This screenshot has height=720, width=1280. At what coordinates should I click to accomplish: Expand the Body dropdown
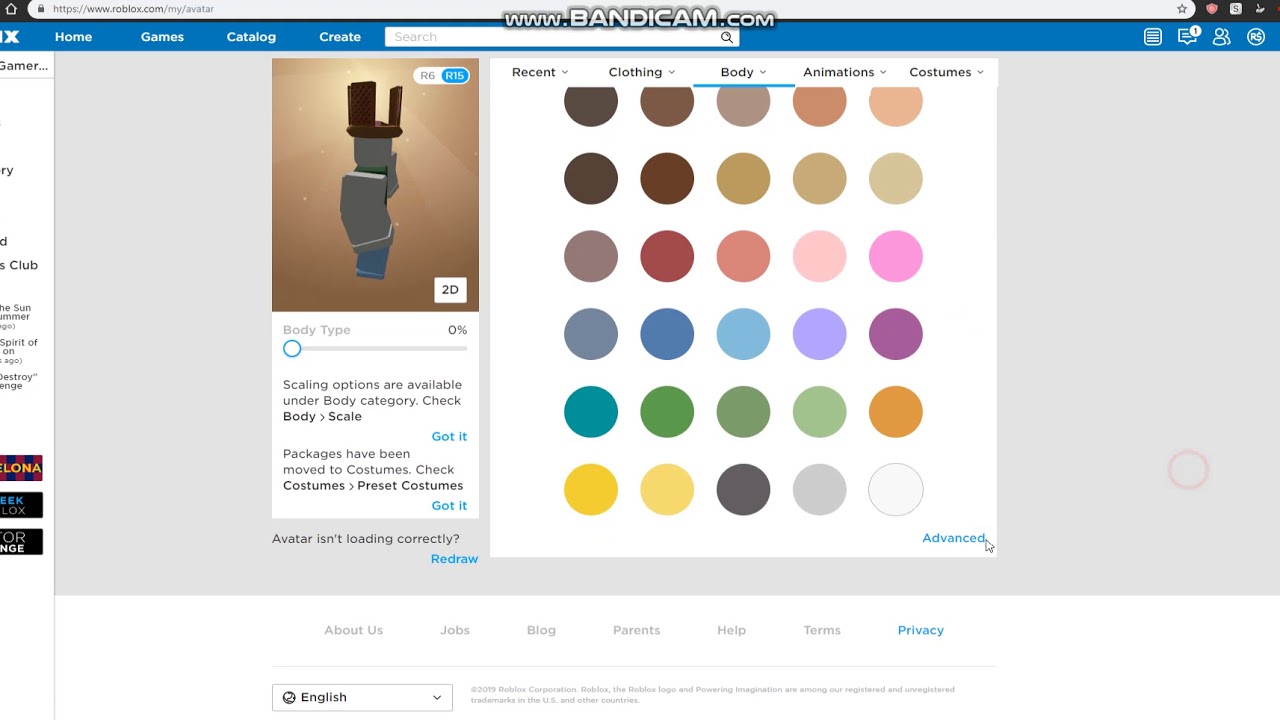coord(743,72)
